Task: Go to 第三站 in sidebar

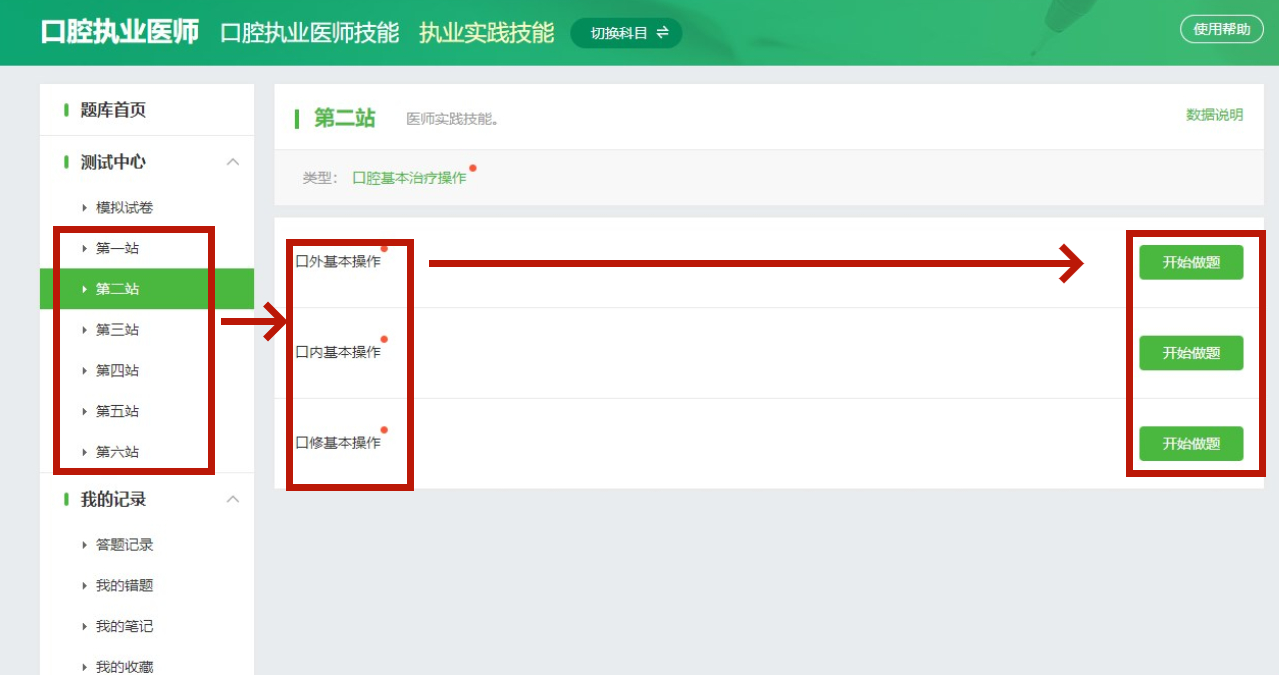Action: tap(117, 330)
